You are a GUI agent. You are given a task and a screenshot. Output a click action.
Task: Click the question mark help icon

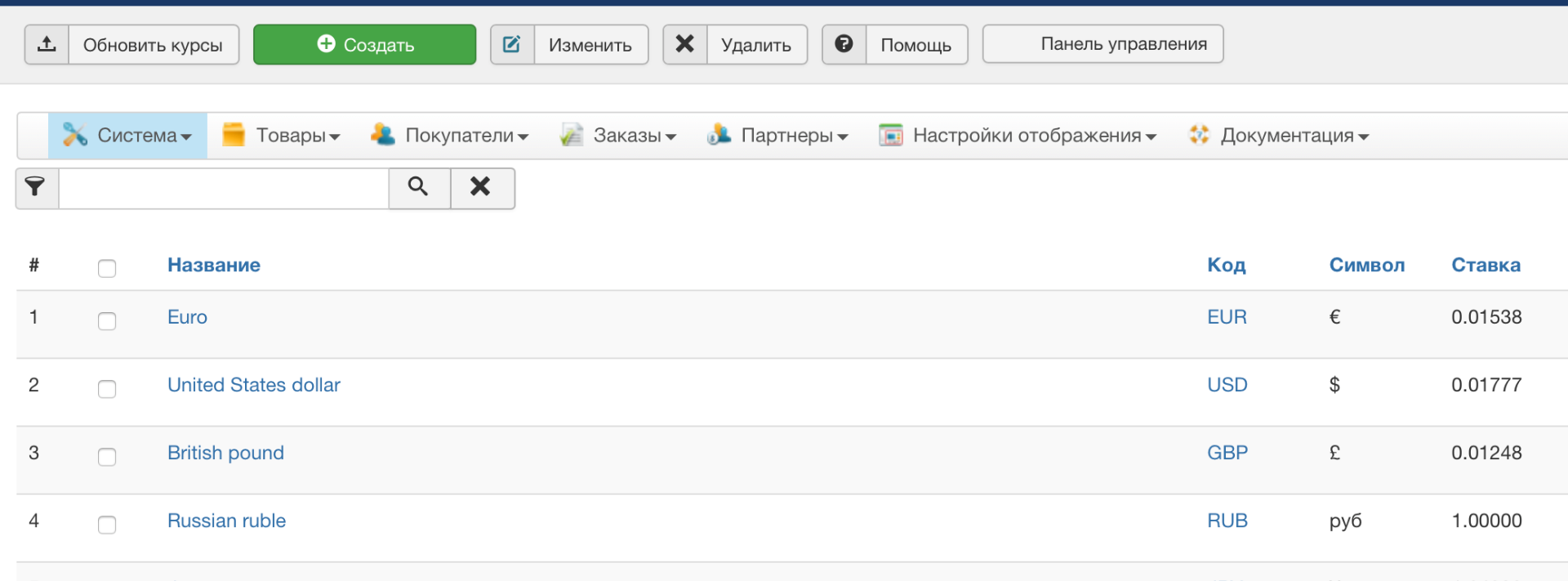[844, 44]
